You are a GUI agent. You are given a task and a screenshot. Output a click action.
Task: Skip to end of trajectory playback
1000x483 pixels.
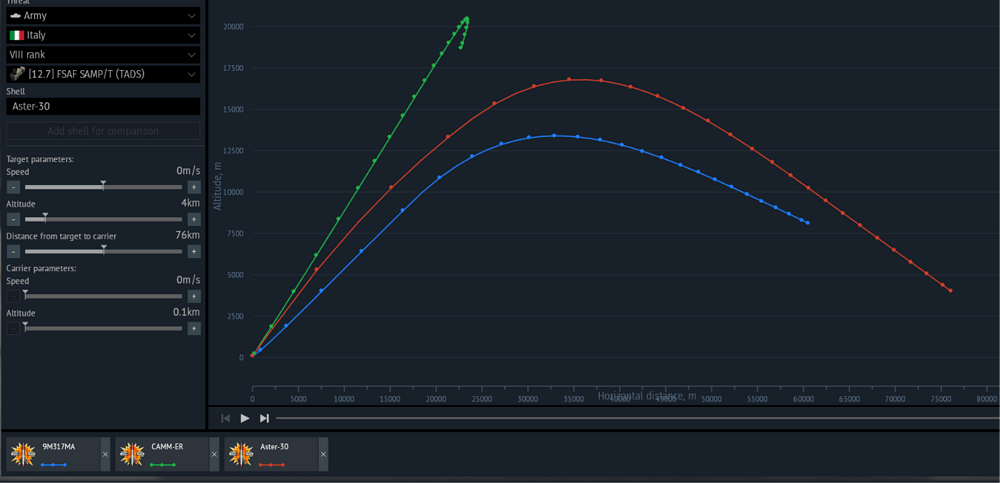(264, 418)
